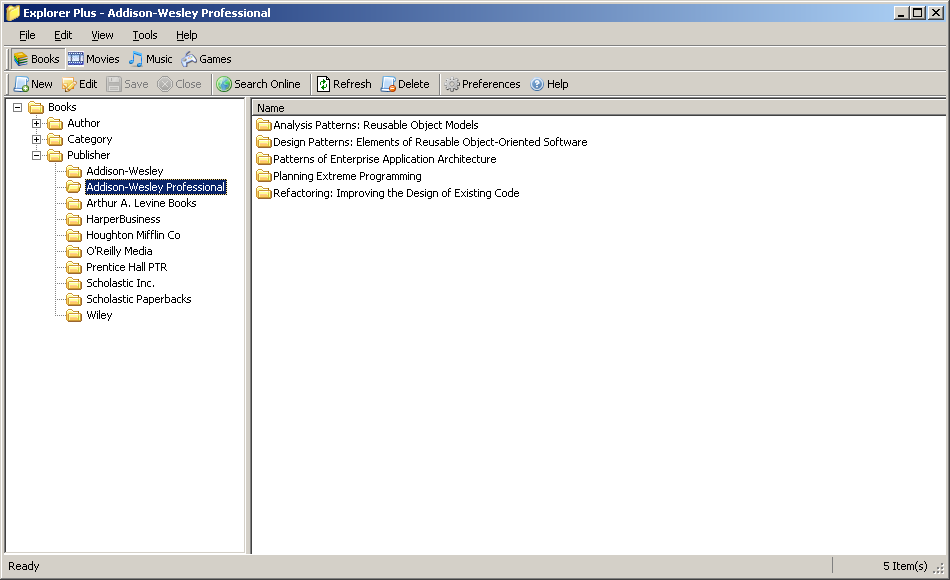Select the Planning Extreme Programming item

pyautogui.click(x=347, y=176)
